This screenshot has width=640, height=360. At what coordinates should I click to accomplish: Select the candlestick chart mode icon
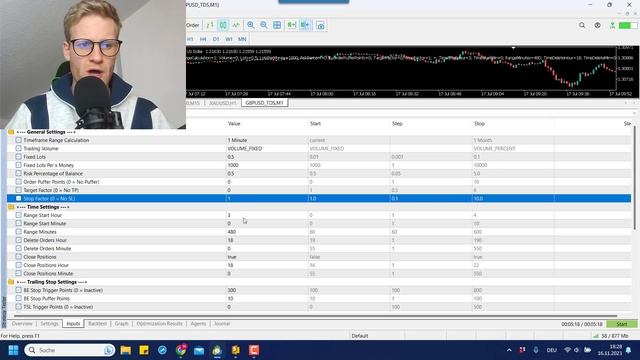223,25
